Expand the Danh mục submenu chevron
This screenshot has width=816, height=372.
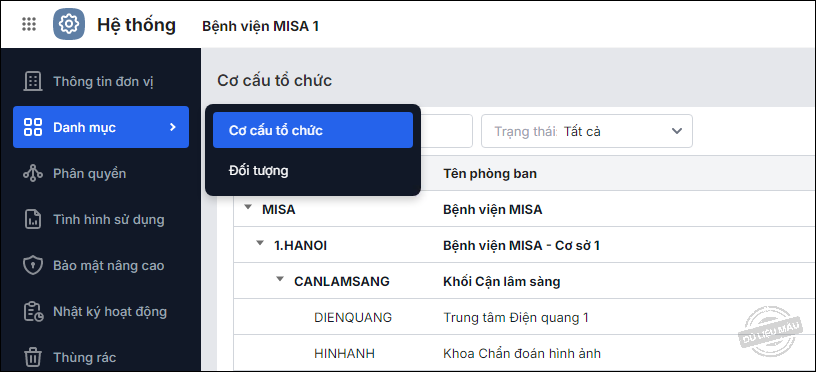173,127
